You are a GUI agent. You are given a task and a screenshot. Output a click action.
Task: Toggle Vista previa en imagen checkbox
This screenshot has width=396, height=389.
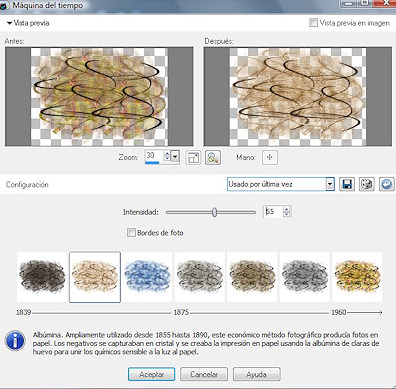click(x=313, y=23)
